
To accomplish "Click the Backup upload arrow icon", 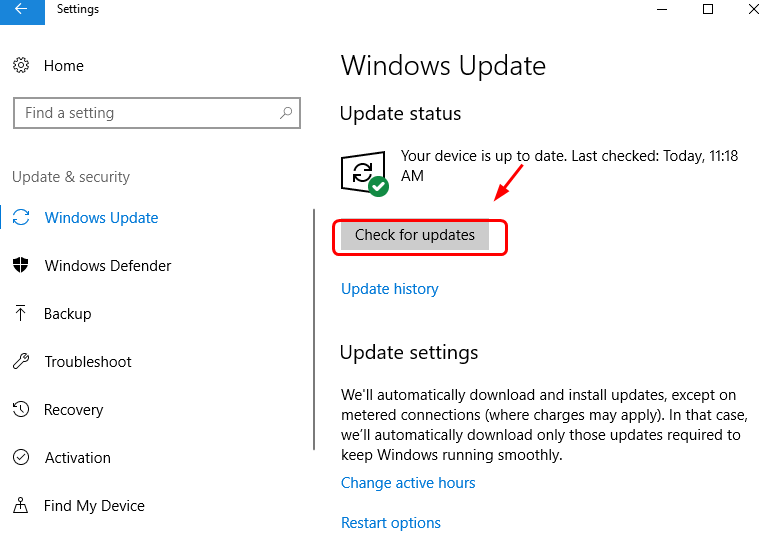I will click(21, 314).
